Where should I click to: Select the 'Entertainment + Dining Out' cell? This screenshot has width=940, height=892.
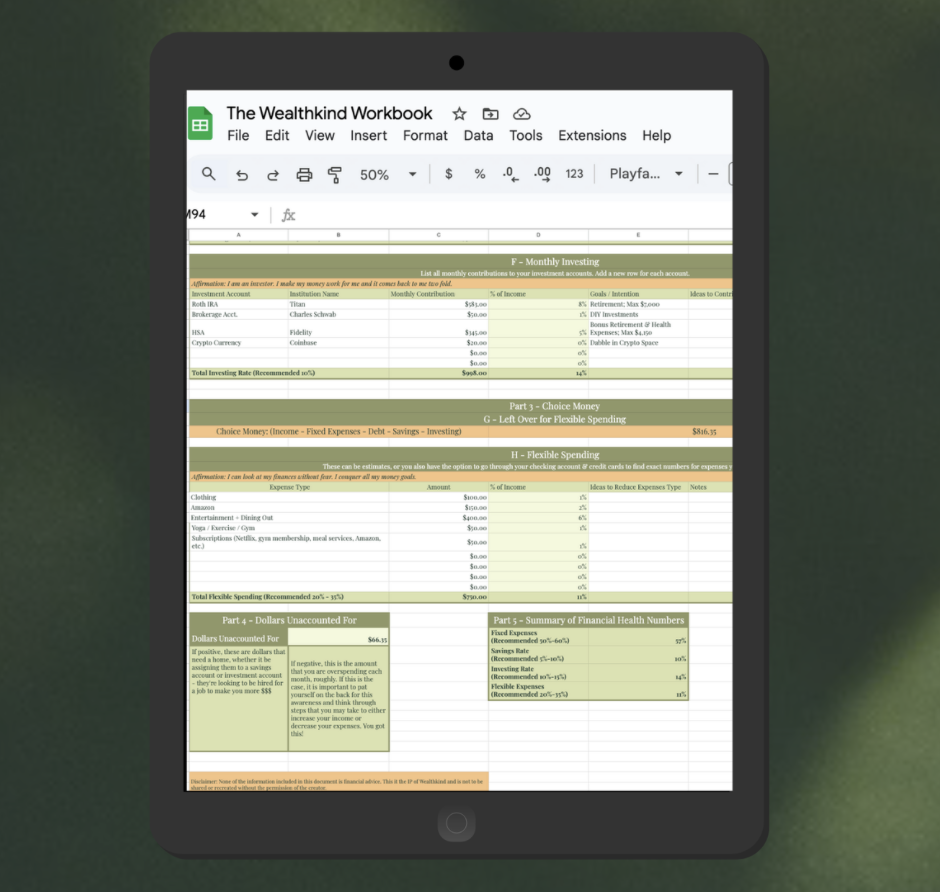click(x=289, y=518)
